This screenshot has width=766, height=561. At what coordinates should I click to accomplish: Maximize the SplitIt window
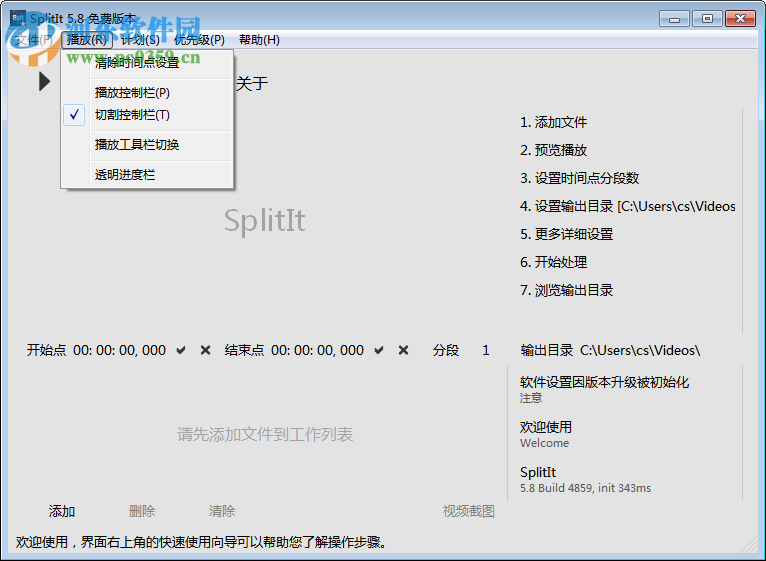pos(707,19)
